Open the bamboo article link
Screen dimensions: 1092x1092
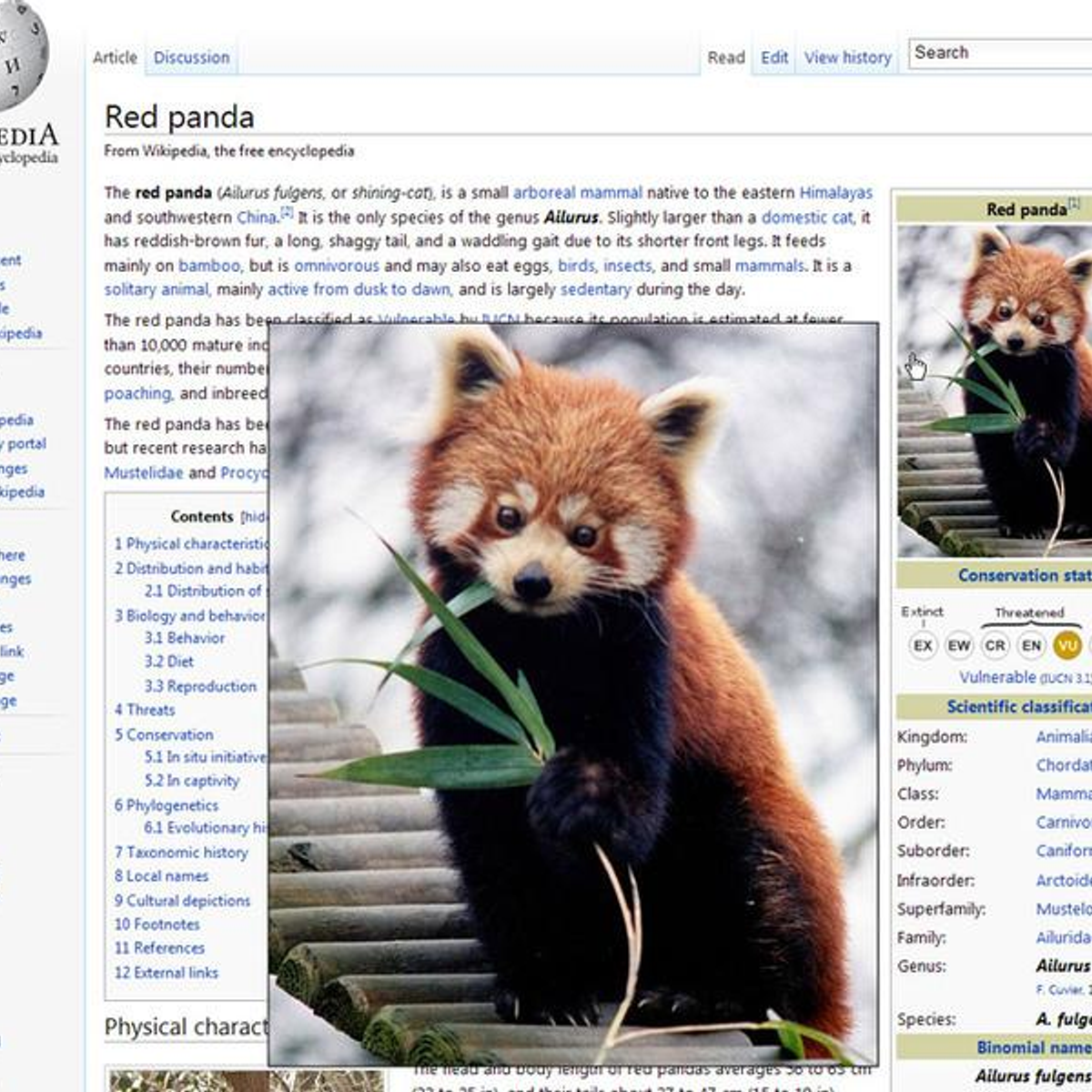(209, 266)
